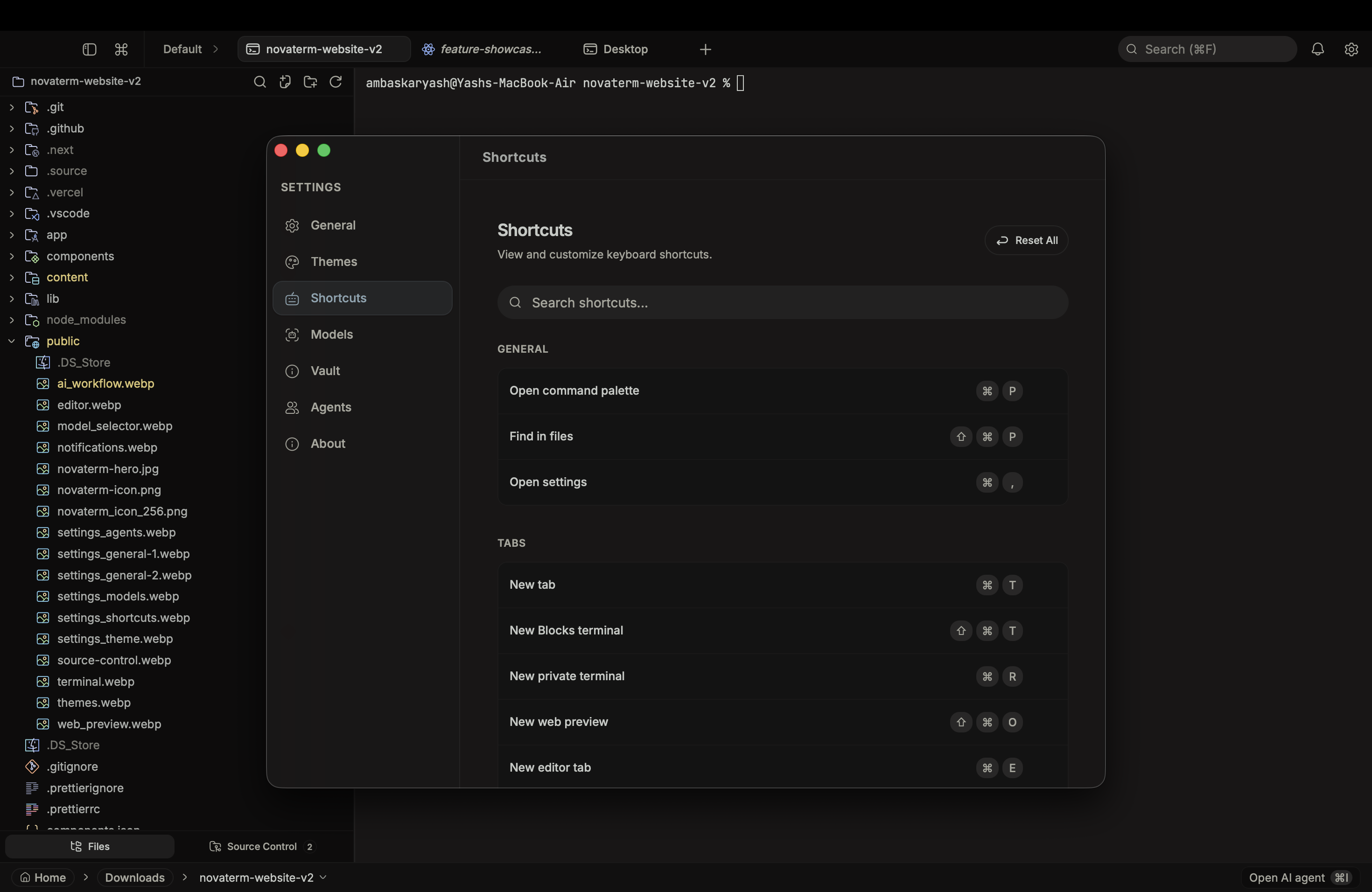Click the shift key of Find in files
The height and width of the screenshot is (892, 1372).
coord(961,436)
